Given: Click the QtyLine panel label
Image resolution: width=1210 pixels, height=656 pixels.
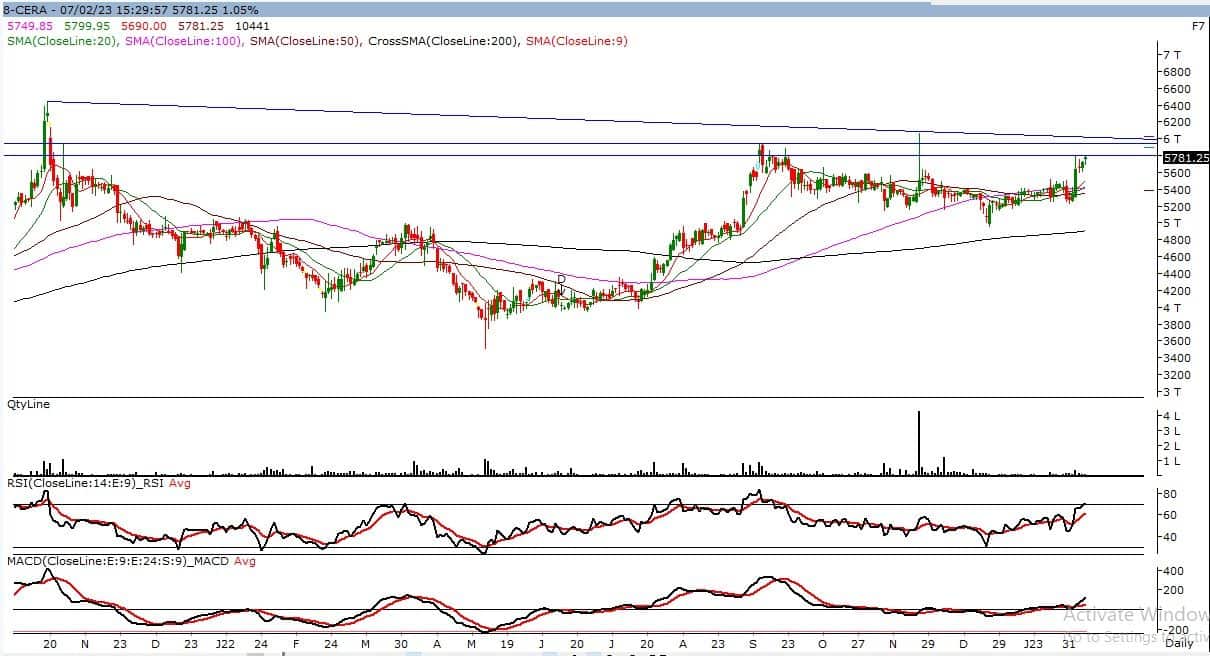Looking at the screenshot, I should pyautogui.click(x=28, y=404).
